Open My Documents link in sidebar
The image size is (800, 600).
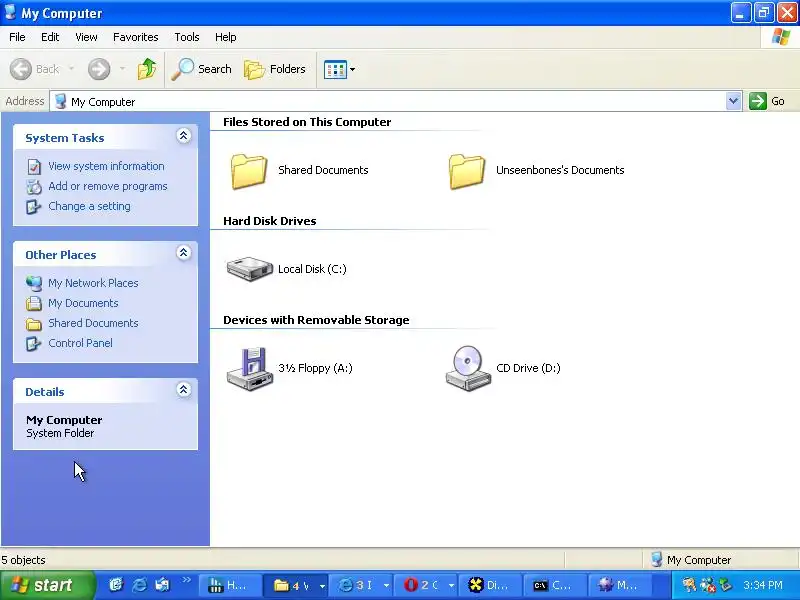pyautogui.click(x=83, y=303)
